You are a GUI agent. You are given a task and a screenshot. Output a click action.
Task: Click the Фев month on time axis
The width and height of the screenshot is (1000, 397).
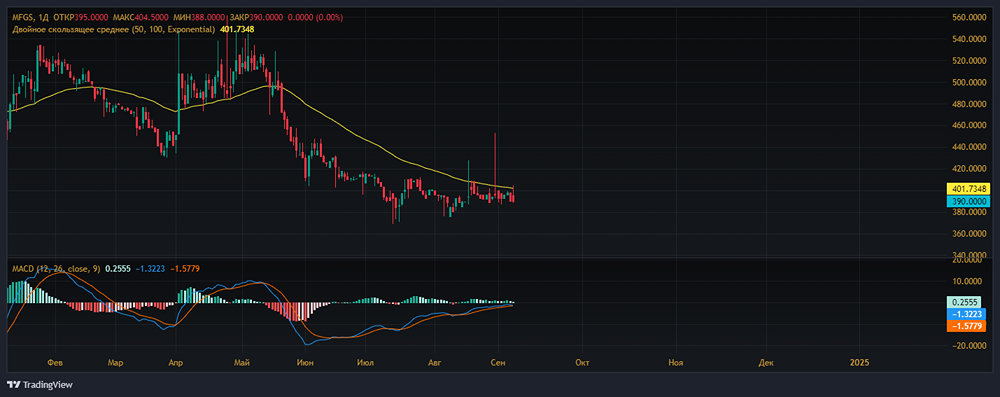[x=56, y=363]
